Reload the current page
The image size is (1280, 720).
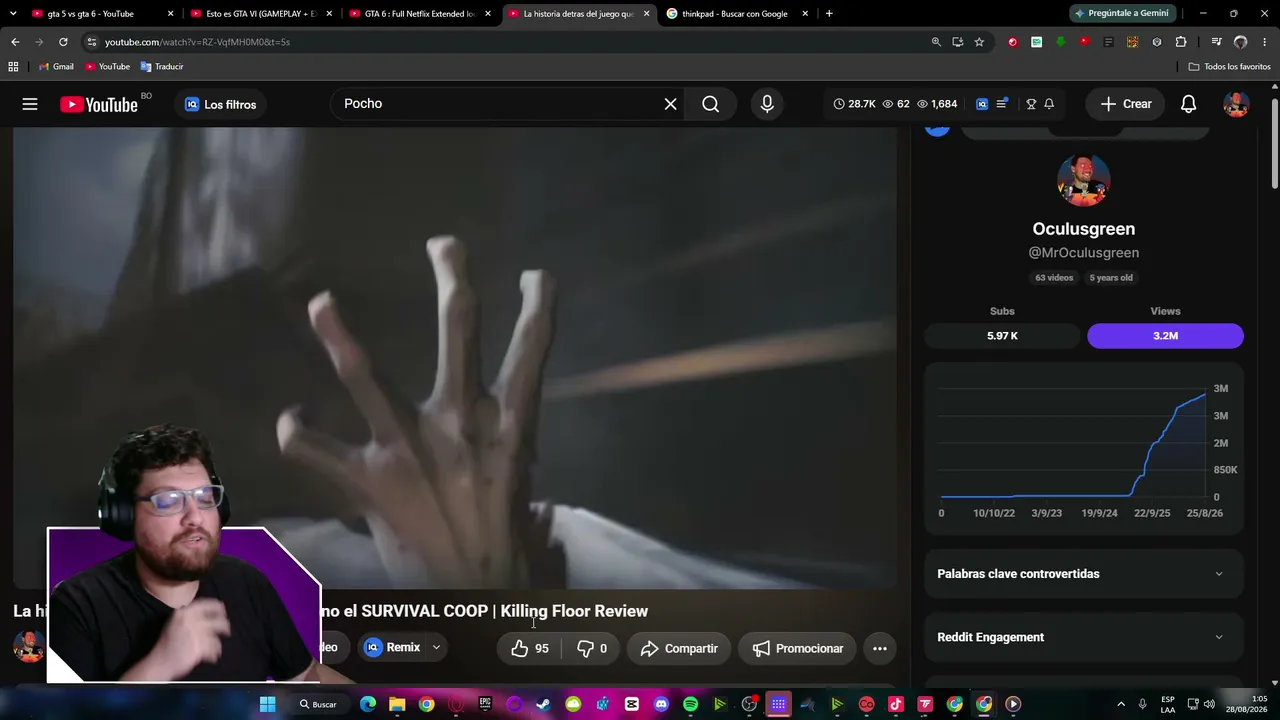tap(63, 42)
